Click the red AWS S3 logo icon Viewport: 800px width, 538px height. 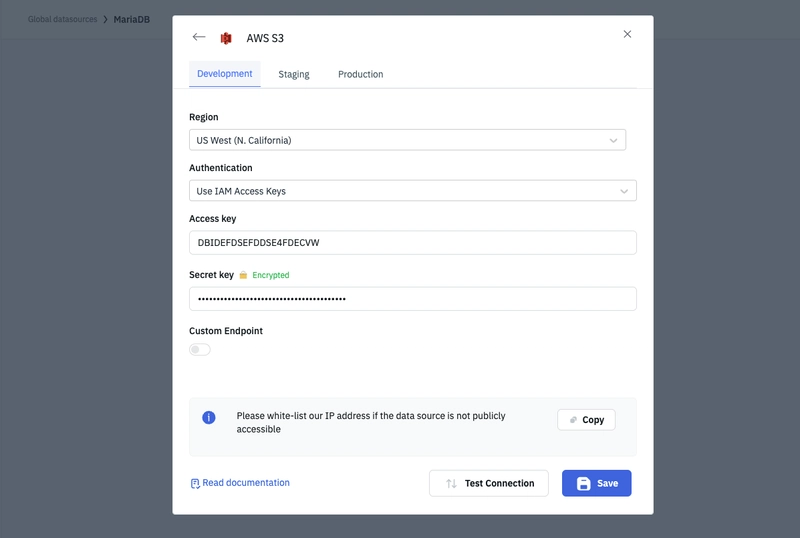pyautogui.click(x=226, y=38)
